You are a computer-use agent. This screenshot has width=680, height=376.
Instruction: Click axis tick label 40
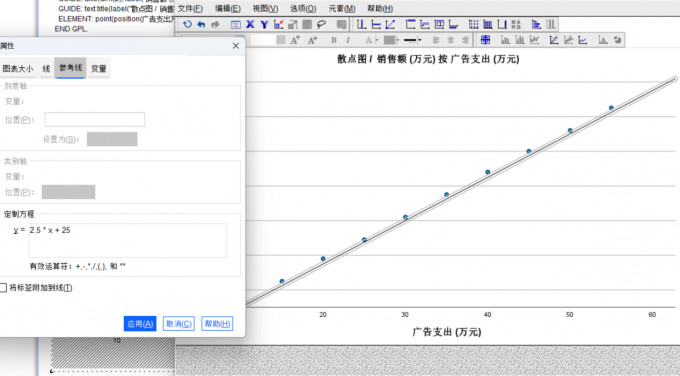coord(487,314)
